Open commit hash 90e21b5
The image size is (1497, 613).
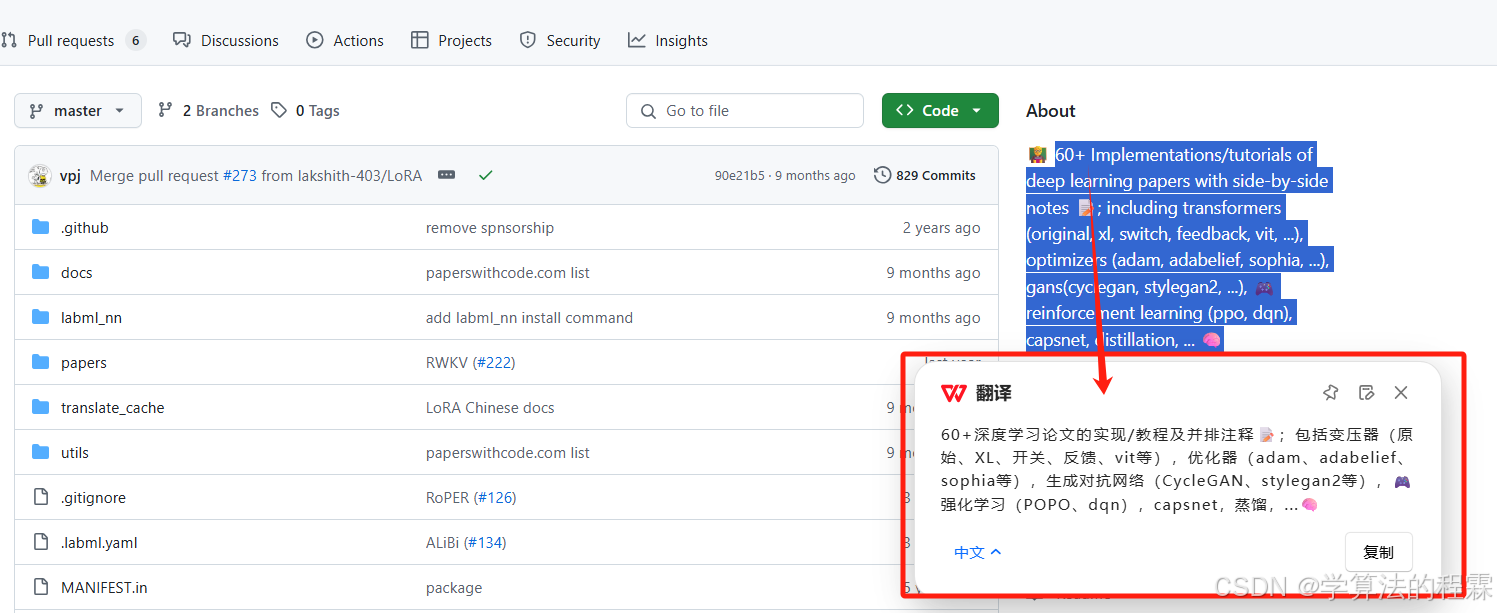pyautogui.click(x=739, y=176)
